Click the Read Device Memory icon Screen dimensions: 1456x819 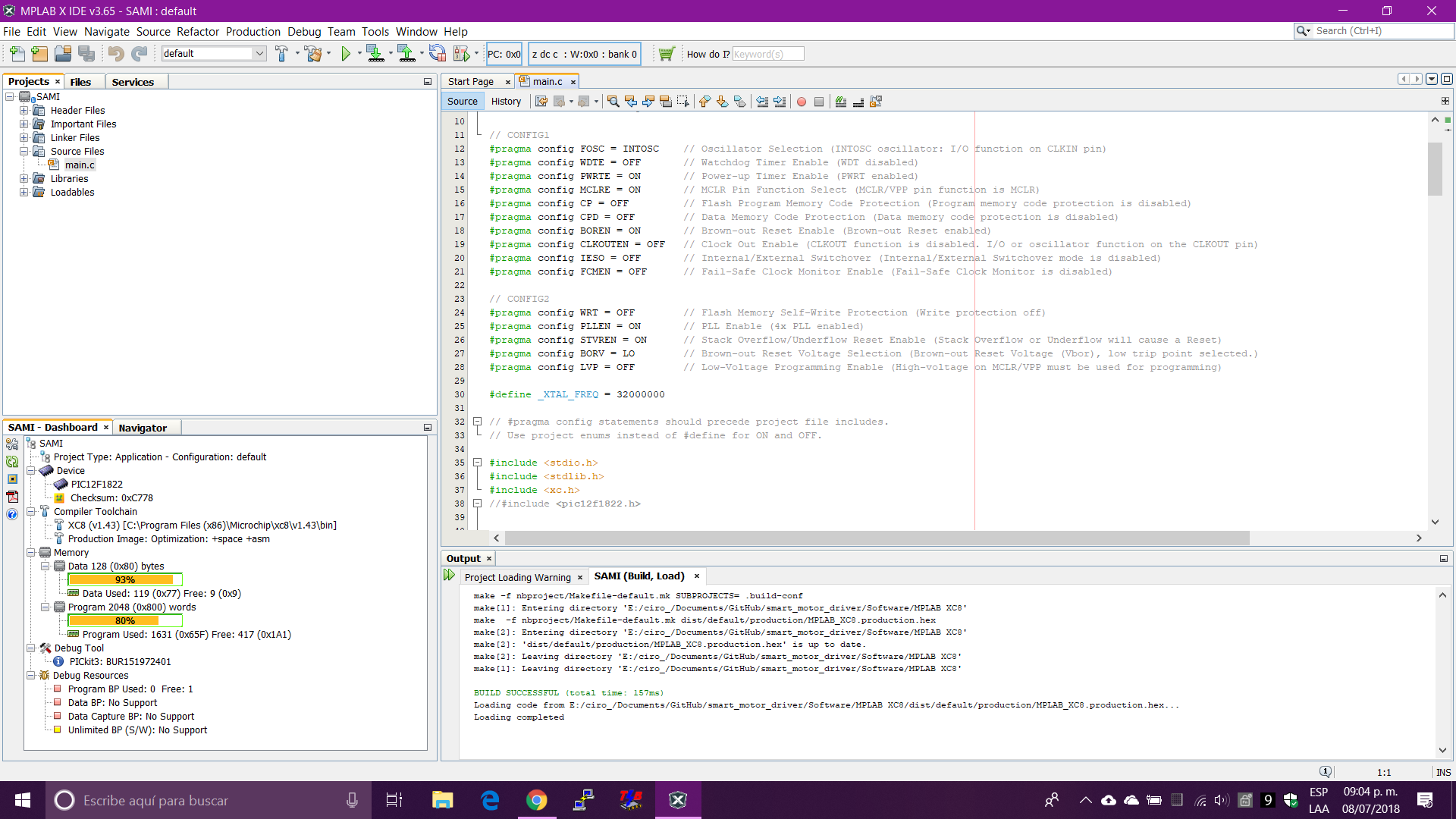tap(406, 54)
